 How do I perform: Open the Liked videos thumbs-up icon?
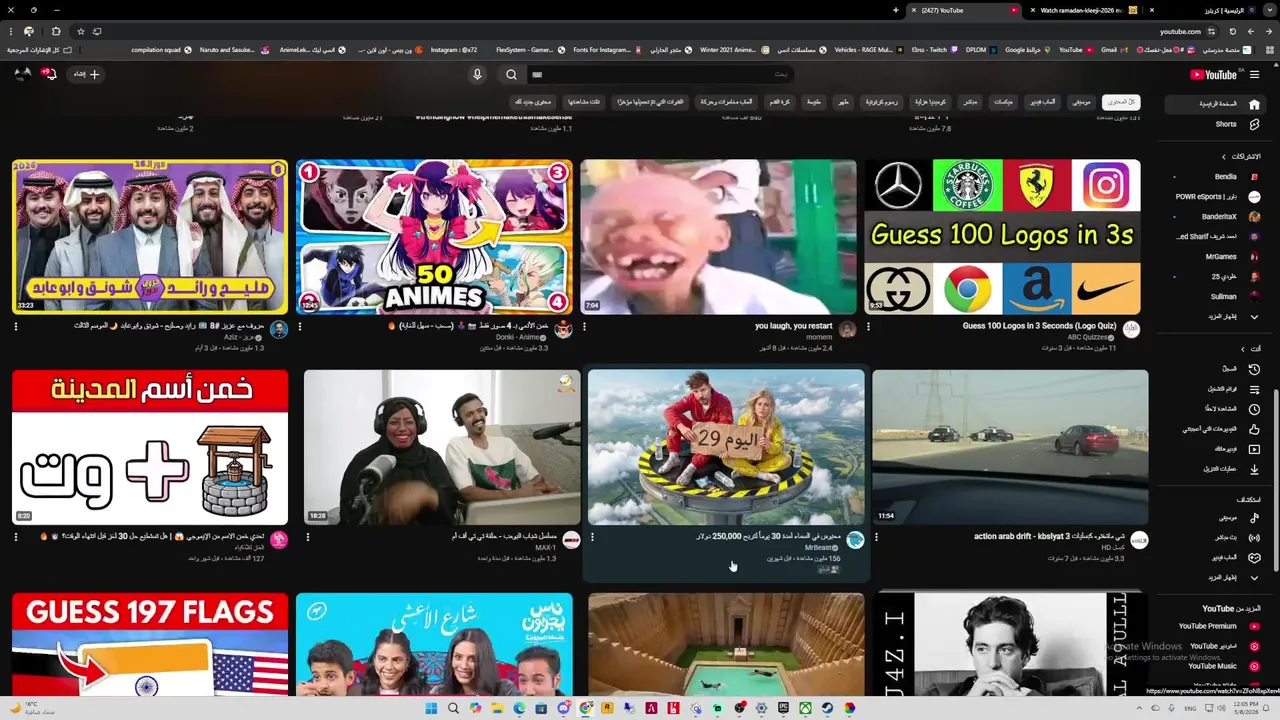(1254, 429)
